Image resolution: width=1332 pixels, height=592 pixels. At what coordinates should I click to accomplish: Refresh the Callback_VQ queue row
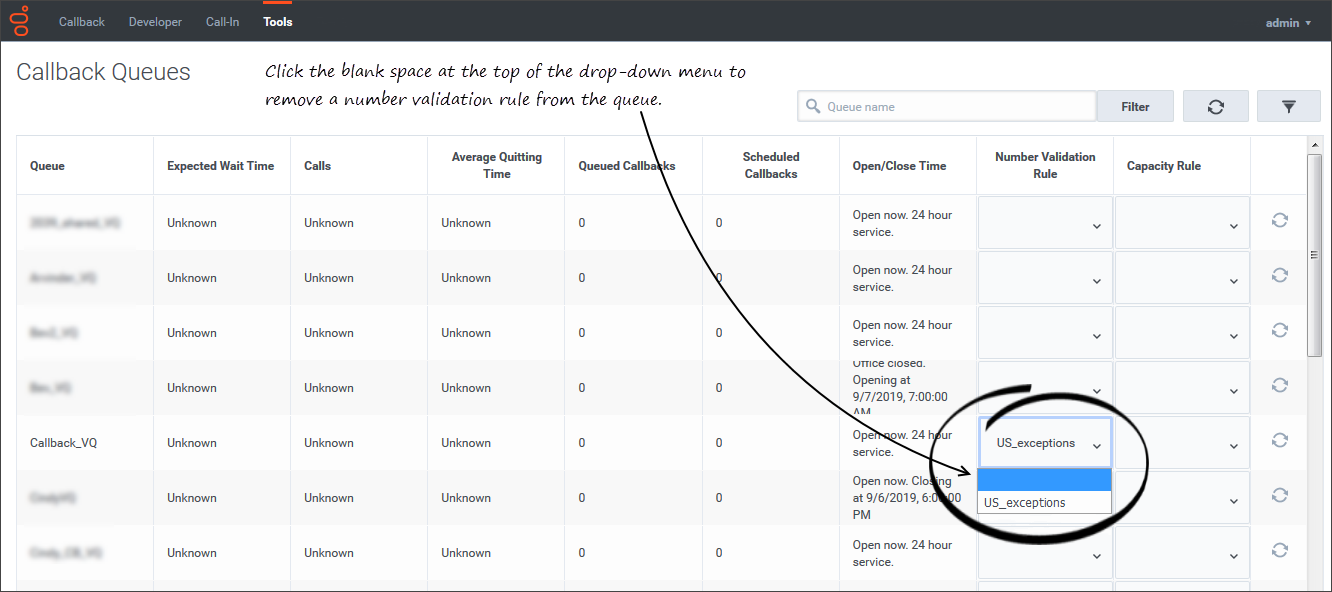point(1279,440)
